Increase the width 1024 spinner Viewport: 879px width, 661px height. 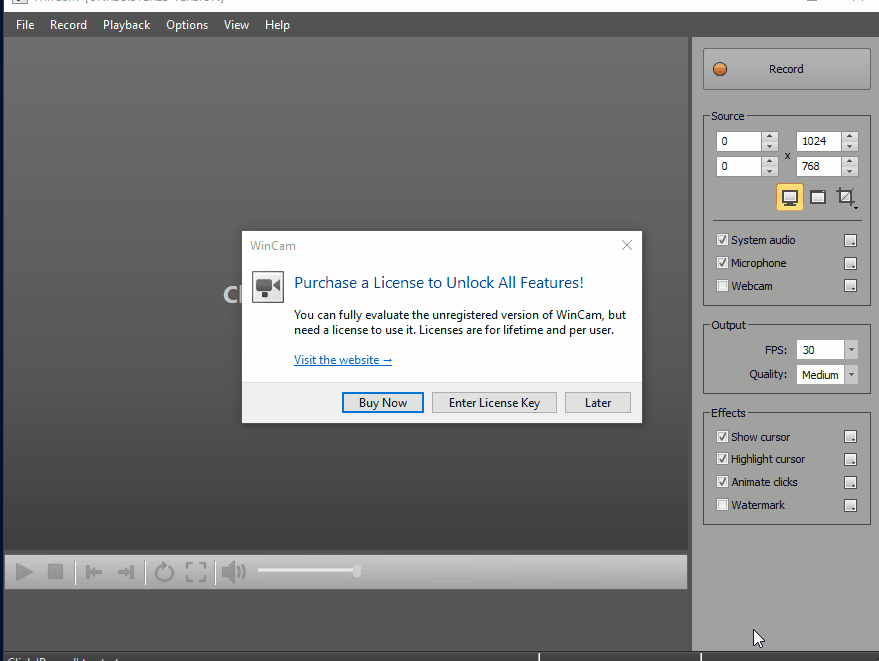(850, 136)
